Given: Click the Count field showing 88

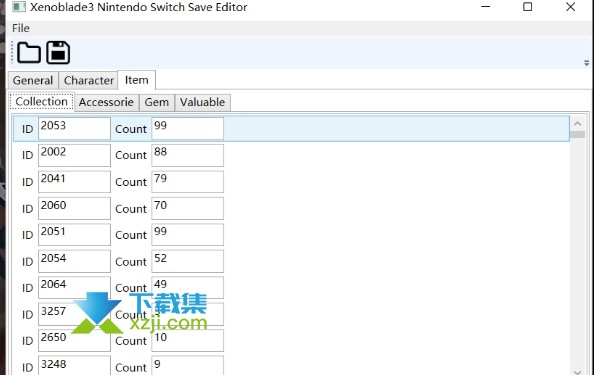Looking at the screenshot, I should [188, 155].
